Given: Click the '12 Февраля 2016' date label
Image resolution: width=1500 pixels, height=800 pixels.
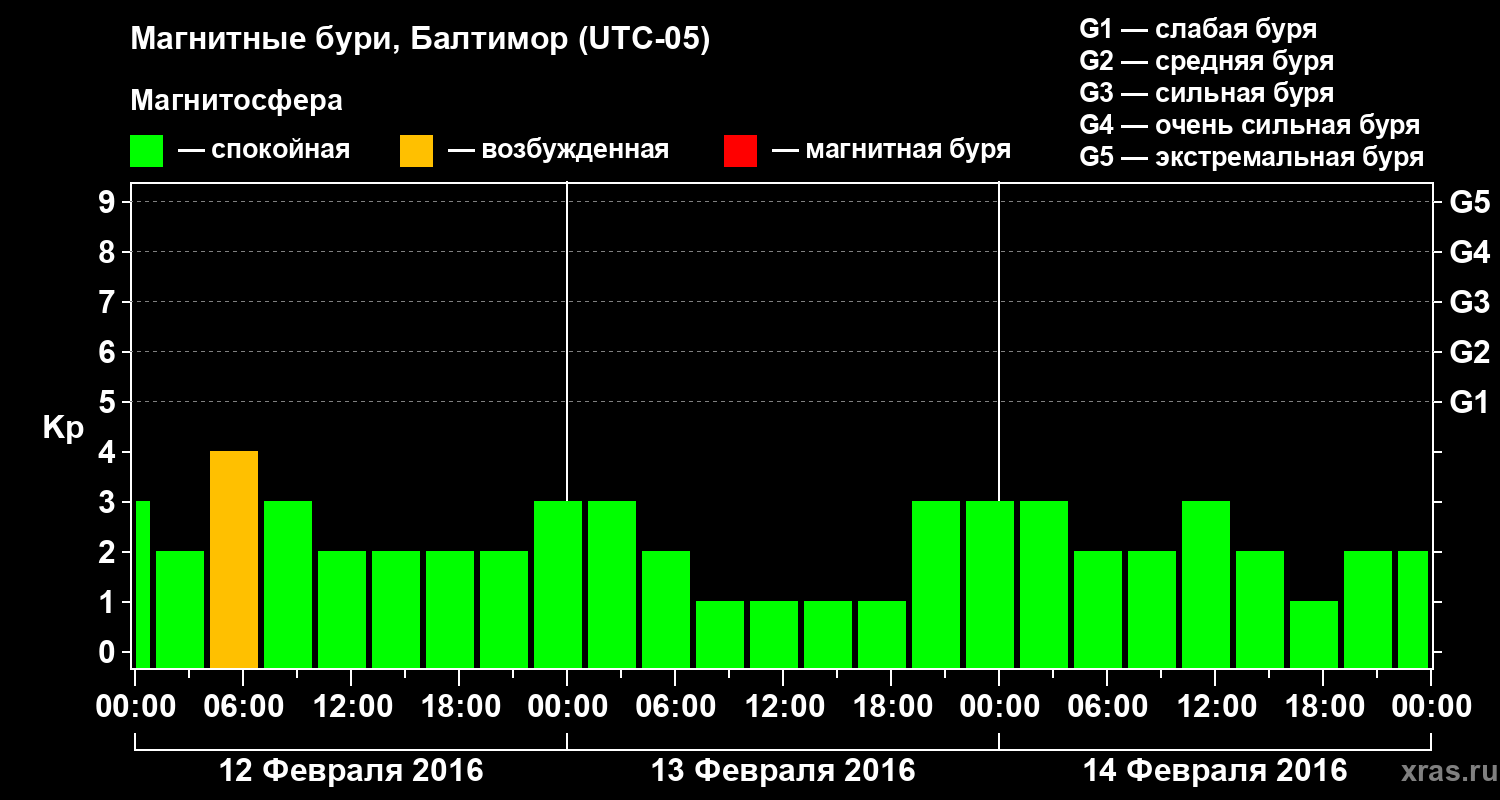Looking at the screenshot, I should click(x=351, y=771).
